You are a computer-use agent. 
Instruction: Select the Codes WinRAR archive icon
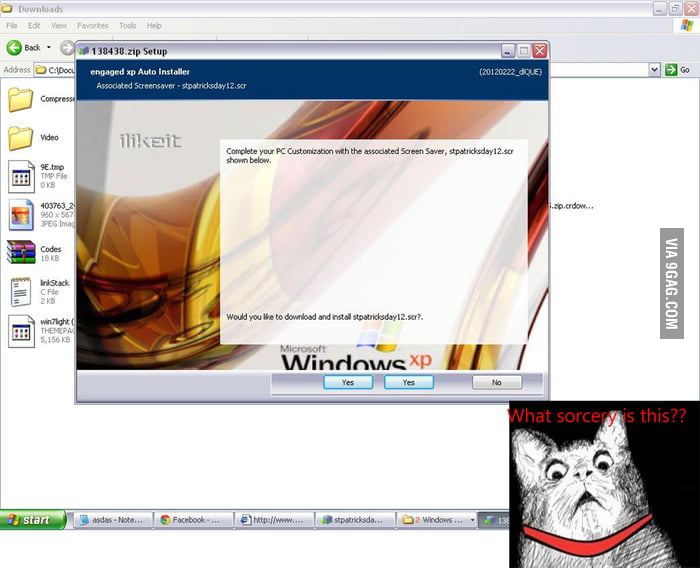21,251
